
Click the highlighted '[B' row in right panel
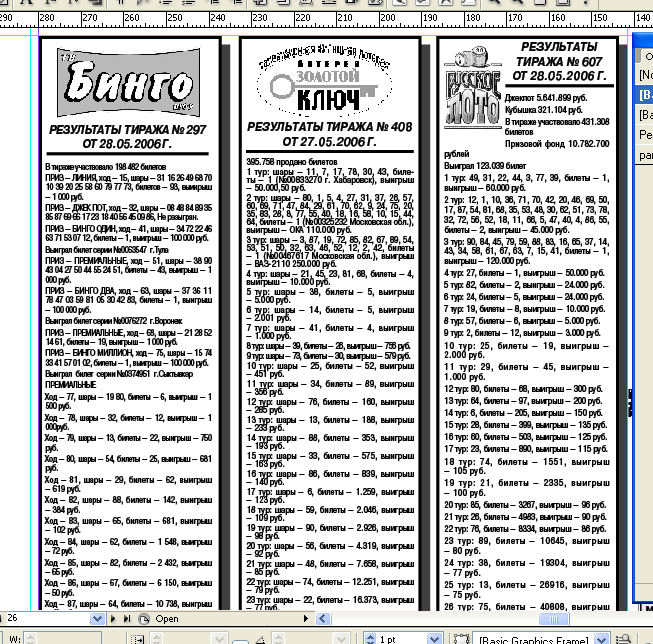tap(644, 95)
